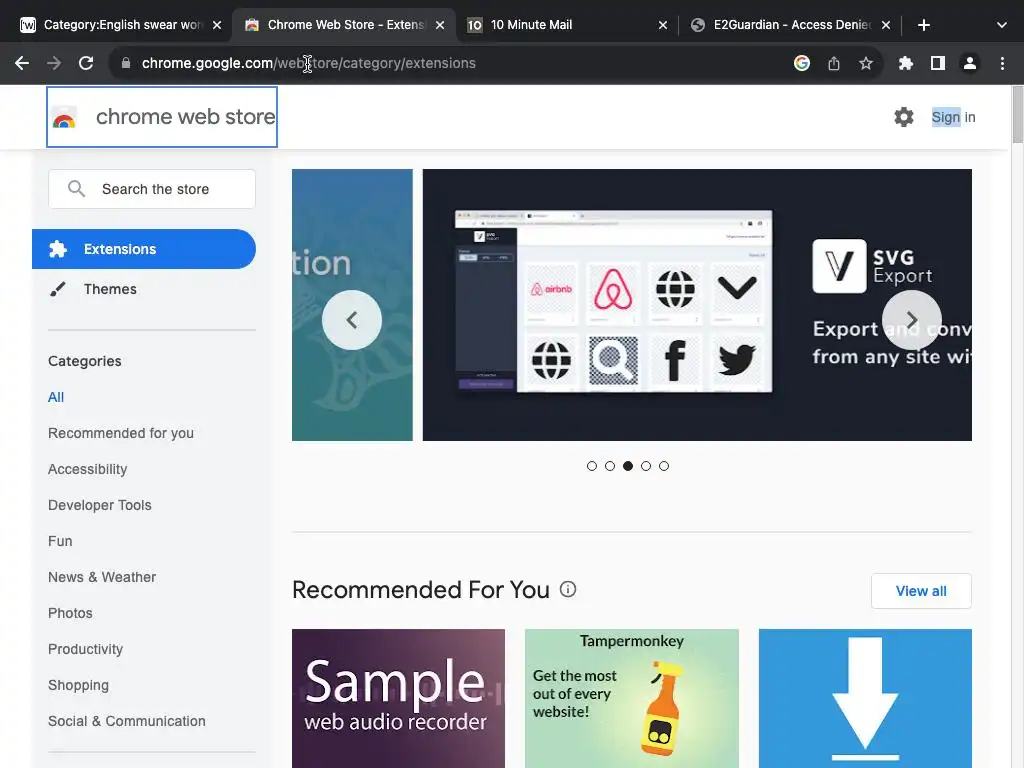
Task: Filter by Fun category
Action: [60, 541]
